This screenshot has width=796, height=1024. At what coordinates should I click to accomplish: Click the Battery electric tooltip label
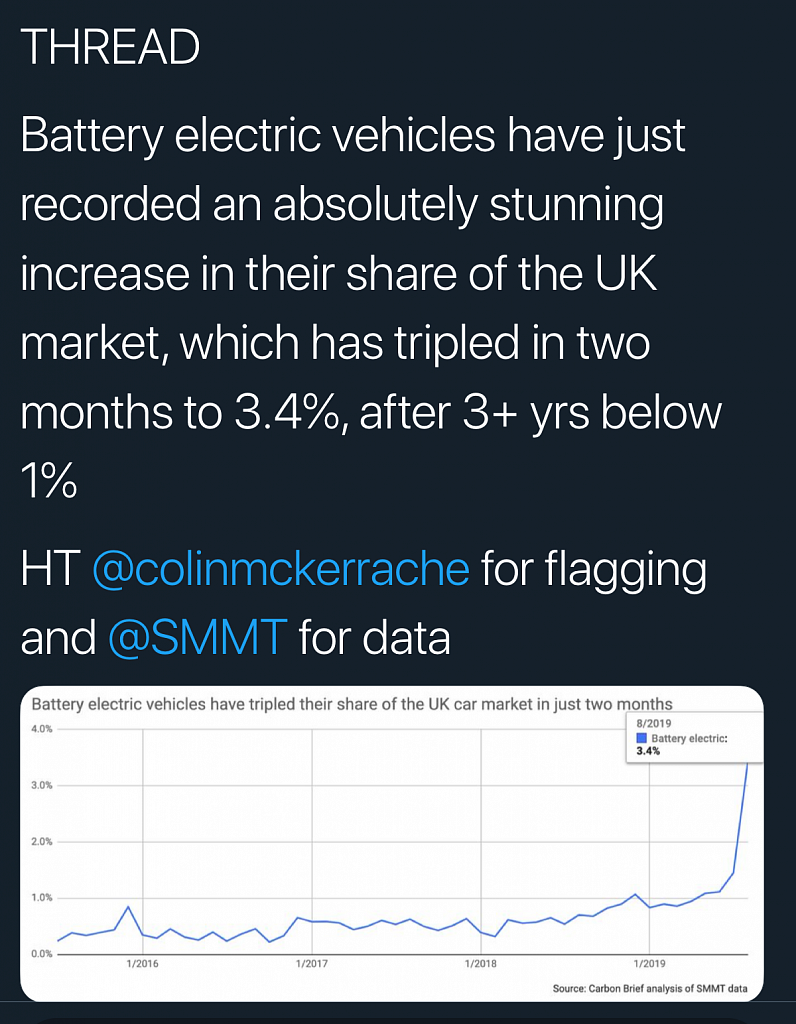click(690, 738)
